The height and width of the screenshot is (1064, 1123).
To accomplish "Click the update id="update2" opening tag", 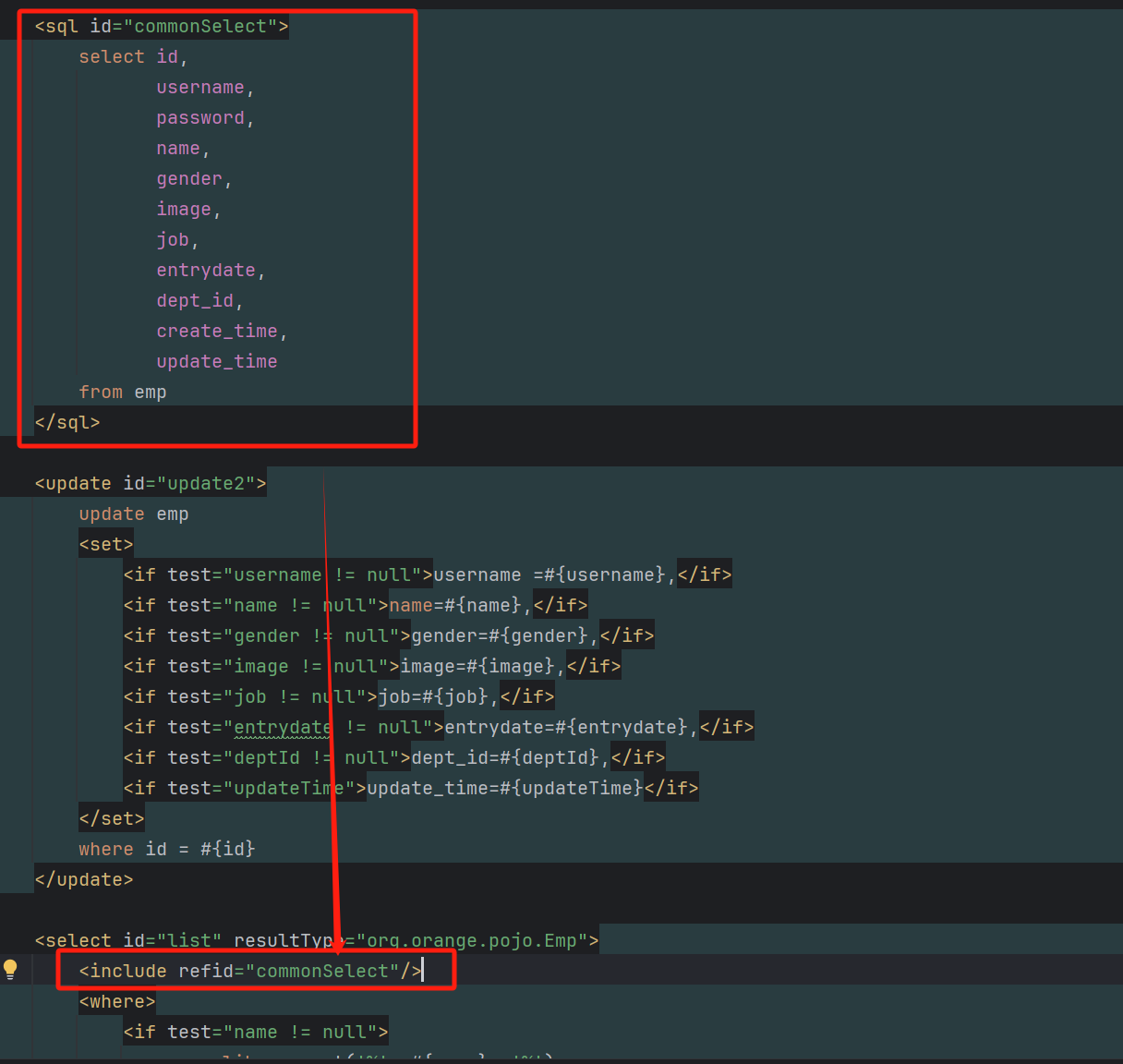I will [151, 483].
